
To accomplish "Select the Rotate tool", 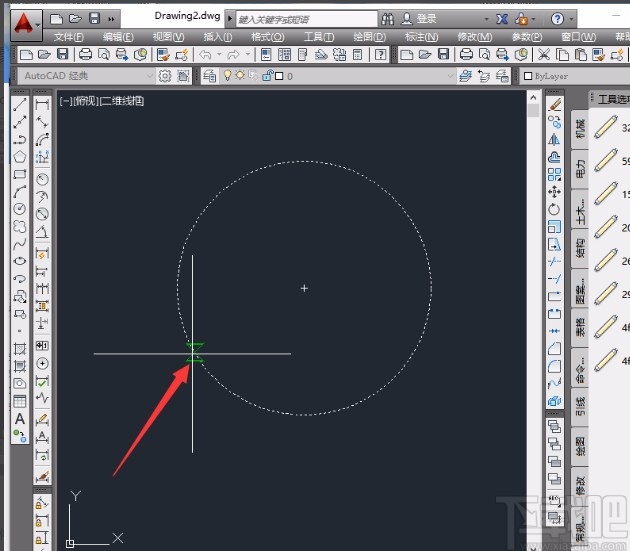I will [x=554, y=209].
